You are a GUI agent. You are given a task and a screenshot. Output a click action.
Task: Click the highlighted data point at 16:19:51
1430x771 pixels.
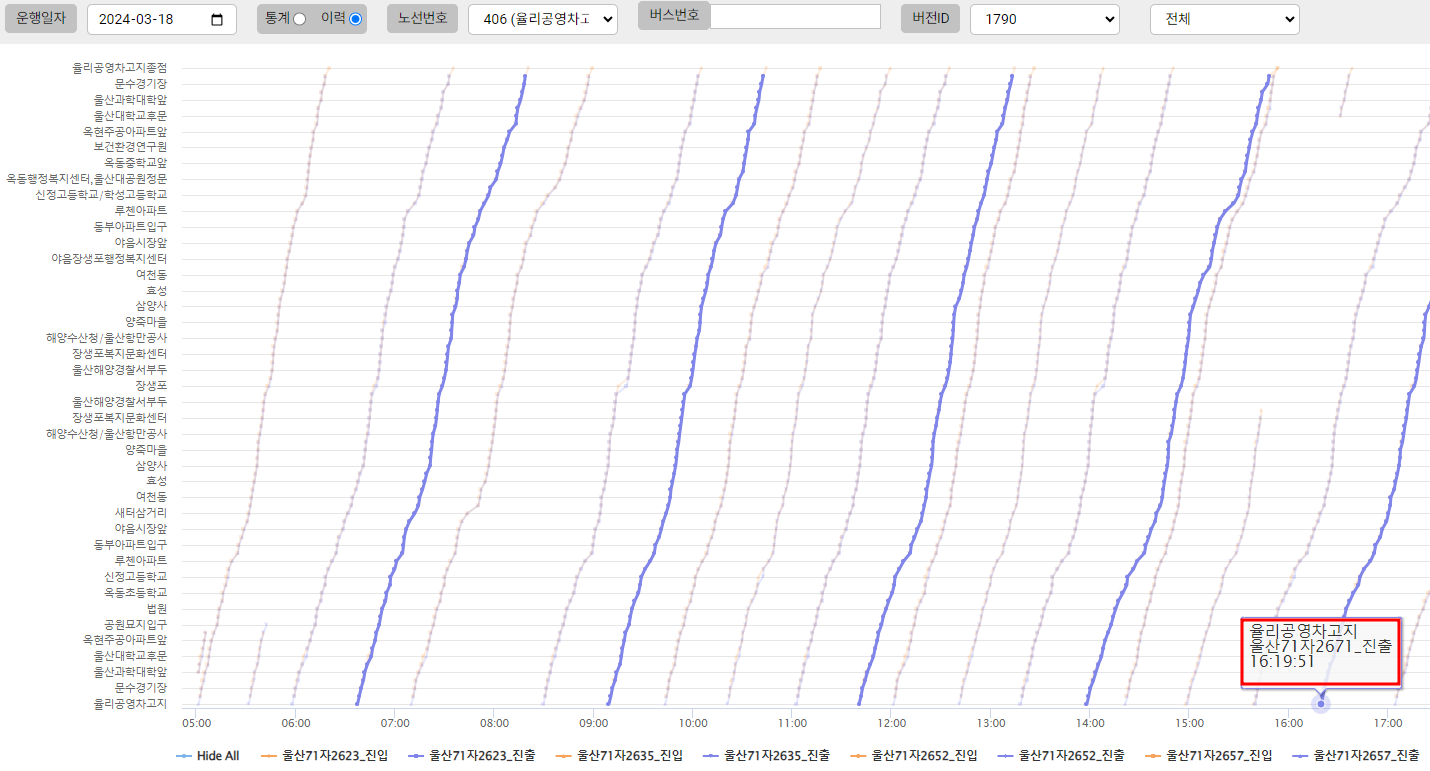(1321, 704)
